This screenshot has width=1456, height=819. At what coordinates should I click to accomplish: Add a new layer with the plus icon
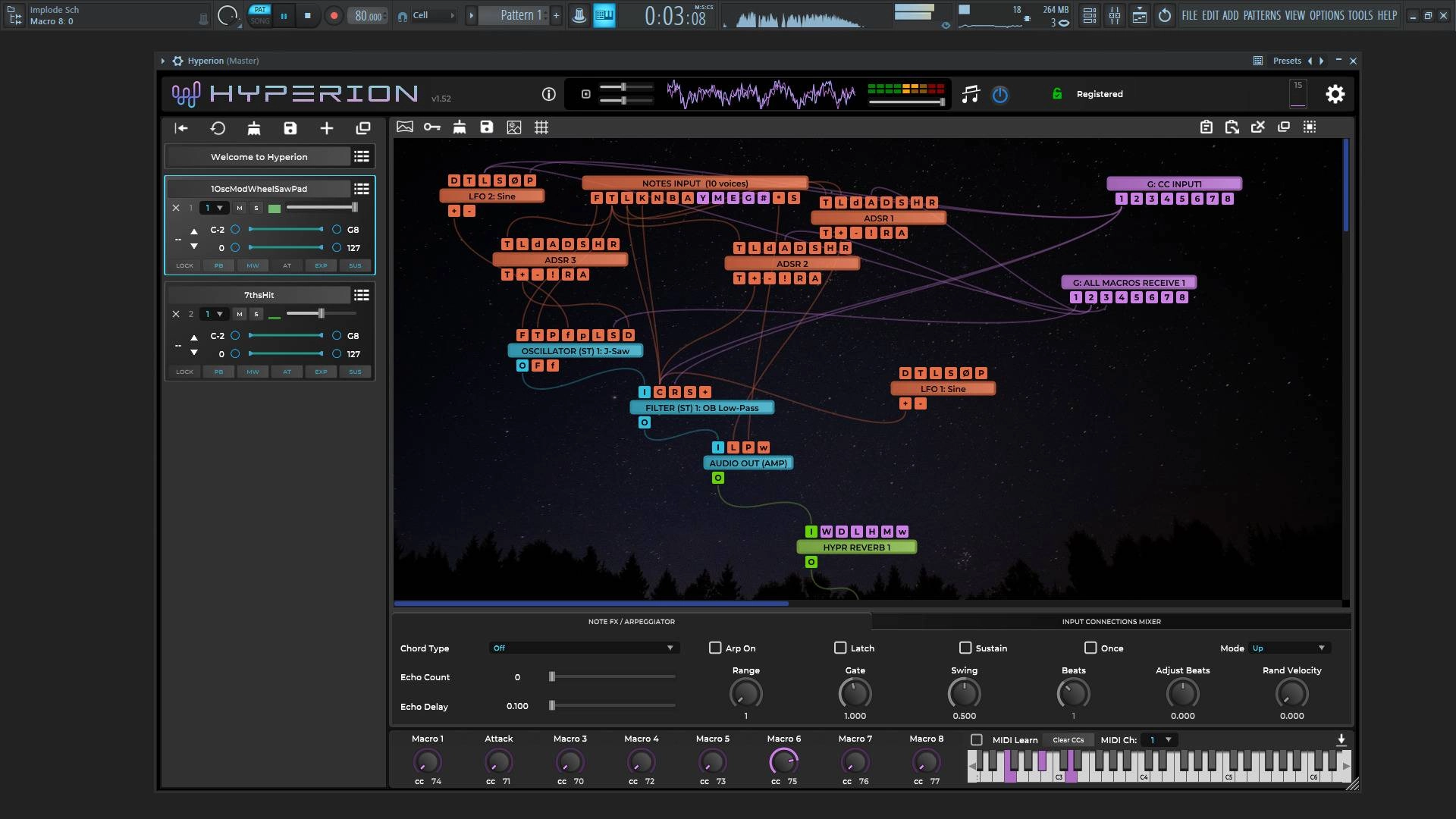(327, 128)
